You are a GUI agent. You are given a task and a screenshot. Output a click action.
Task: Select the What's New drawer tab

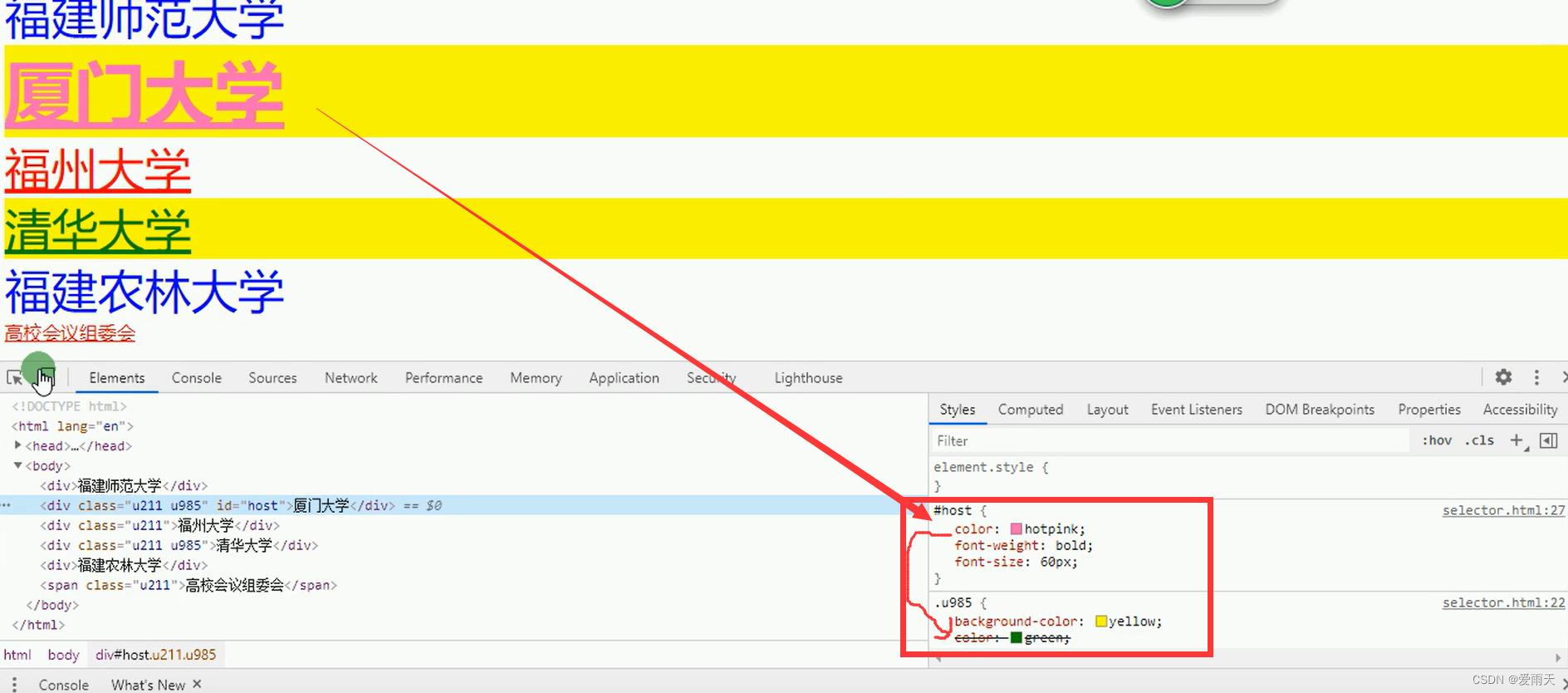(148, 685)
